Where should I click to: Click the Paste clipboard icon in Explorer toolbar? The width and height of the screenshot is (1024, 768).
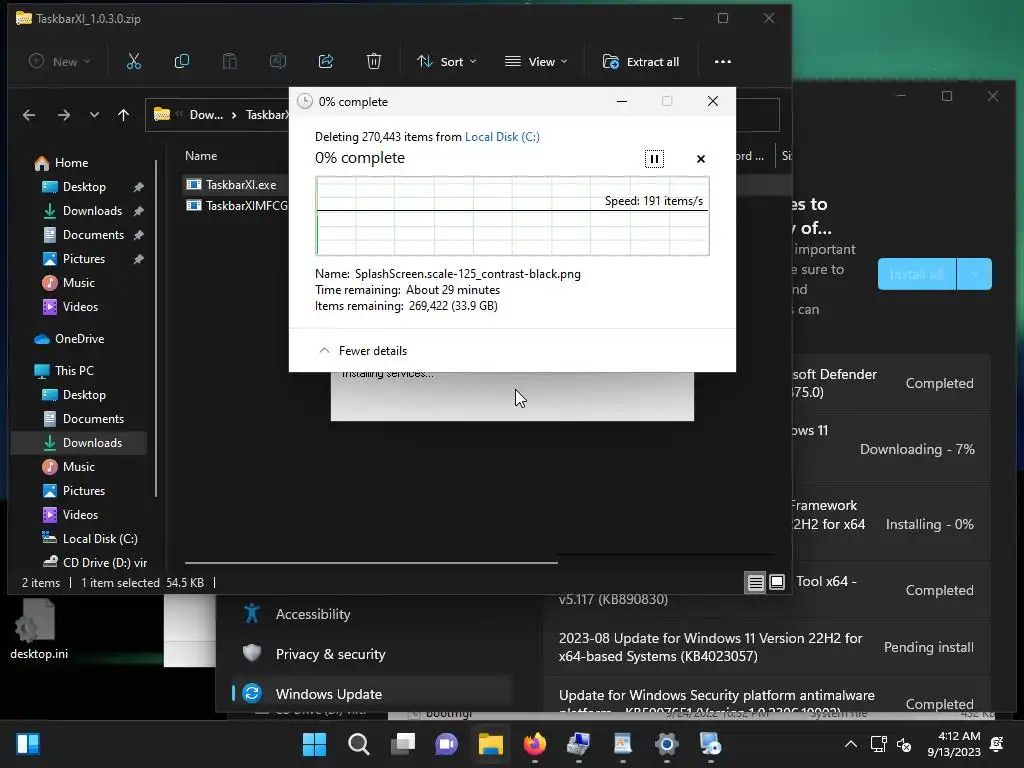pyautogui.click(x=229, y=61)
